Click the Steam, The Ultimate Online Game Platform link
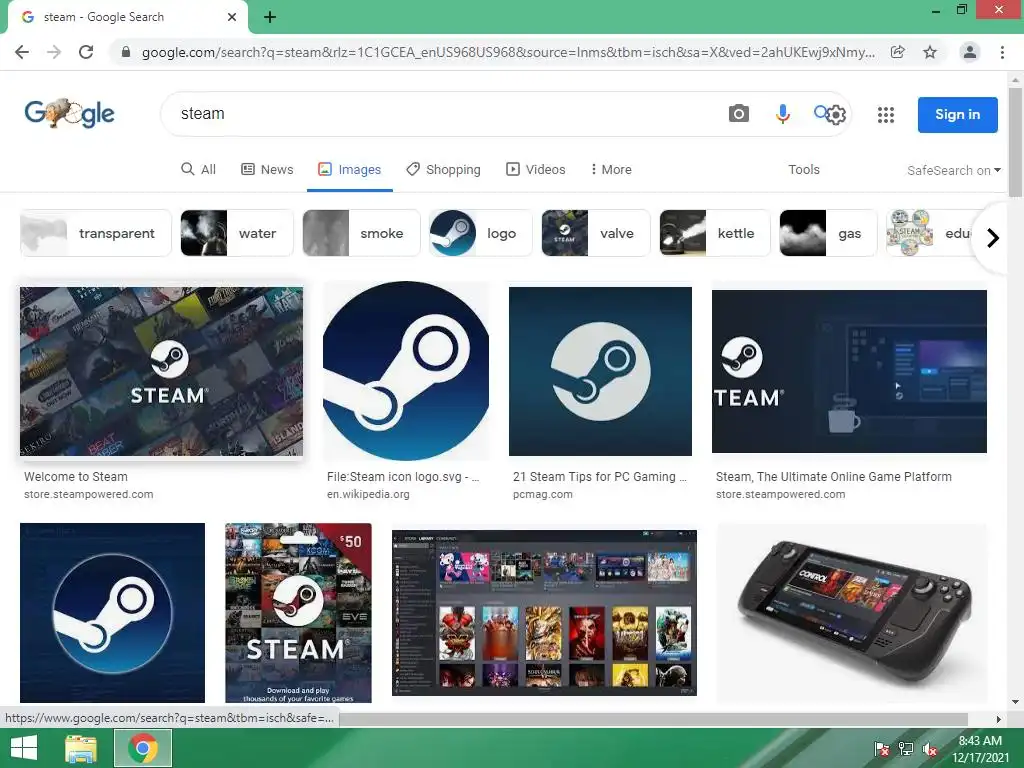 (833, 477)
